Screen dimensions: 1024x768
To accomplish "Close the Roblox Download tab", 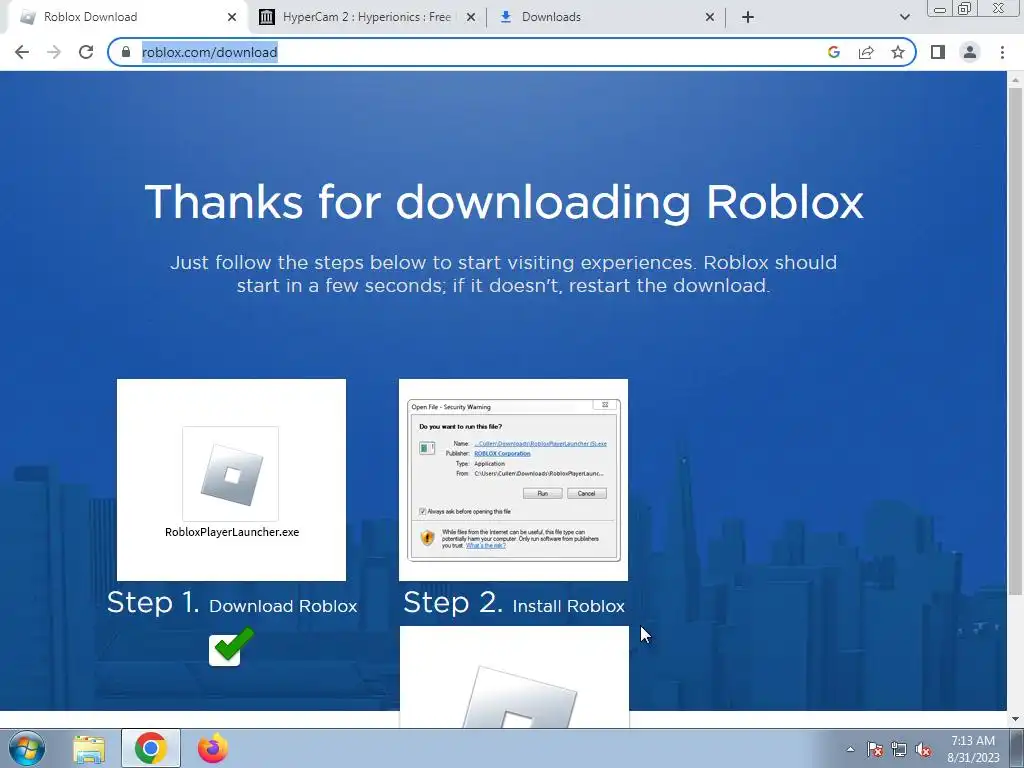I will (232, 18).
